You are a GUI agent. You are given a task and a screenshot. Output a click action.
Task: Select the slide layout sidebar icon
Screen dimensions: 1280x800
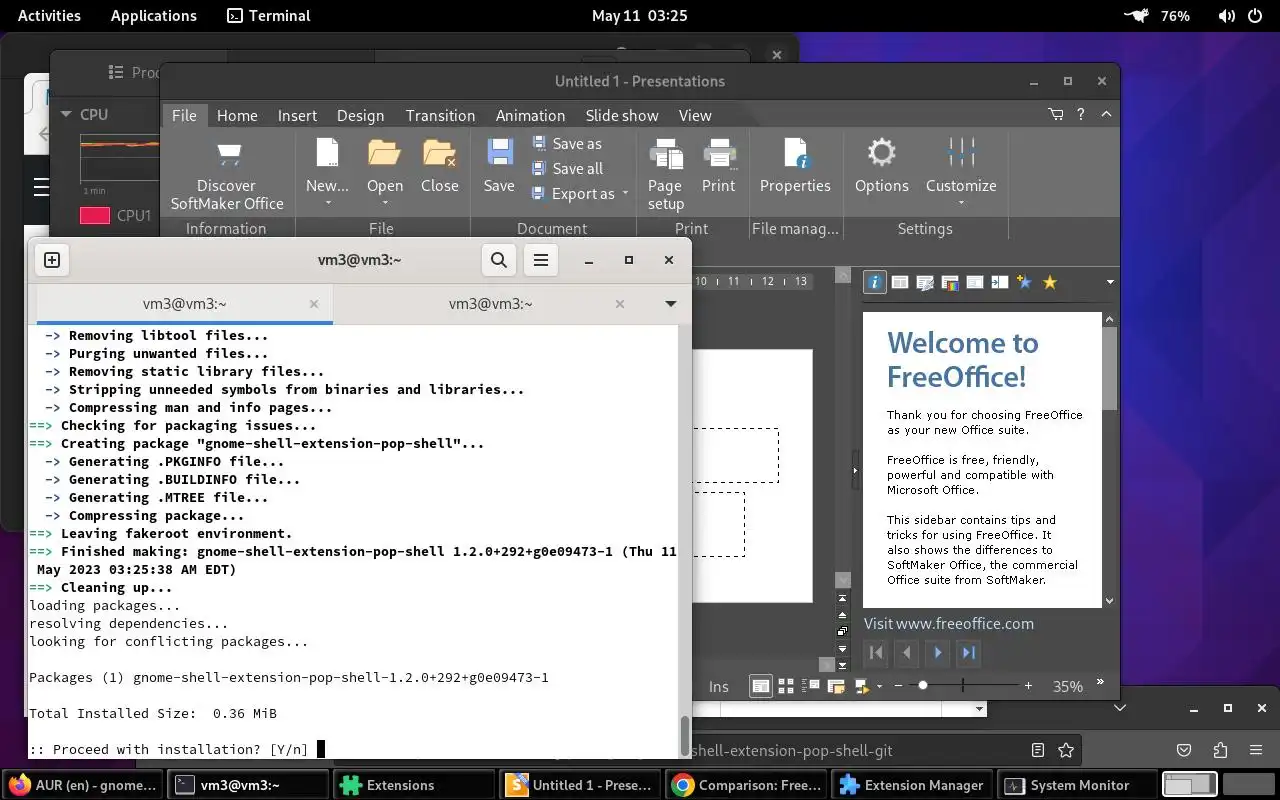(900, 283)
